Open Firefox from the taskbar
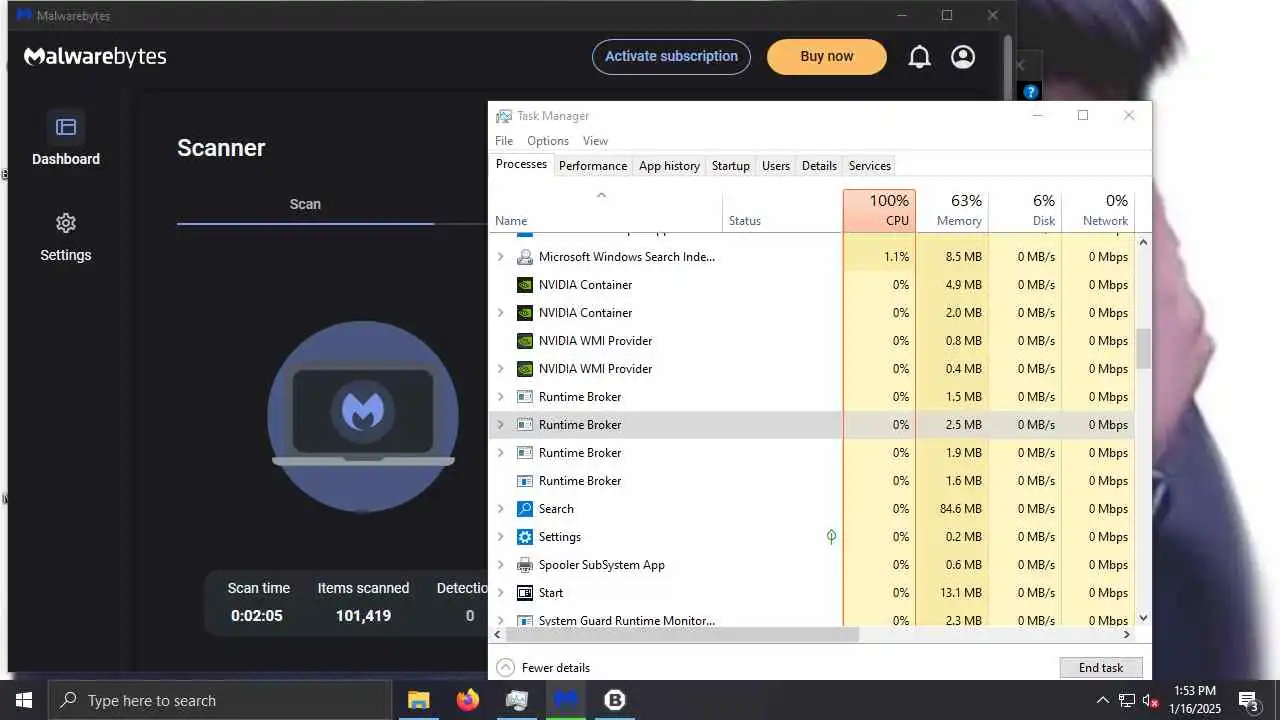The image size is (1280, 720). click(x=467, y=700)
